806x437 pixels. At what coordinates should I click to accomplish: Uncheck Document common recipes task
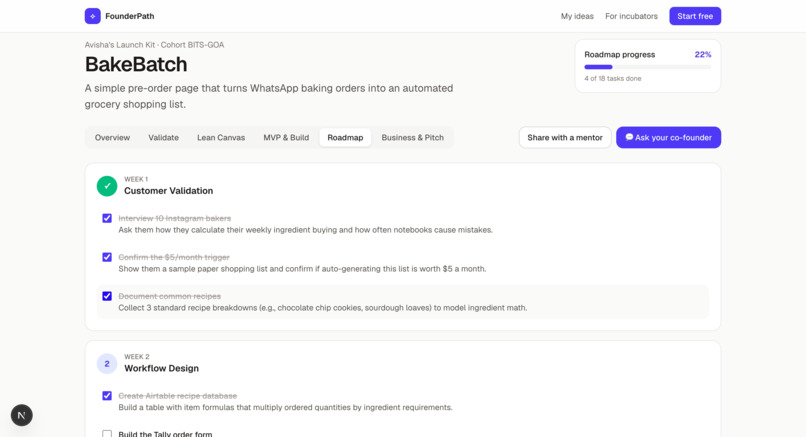pyautogui.click(x=107, y=296)
